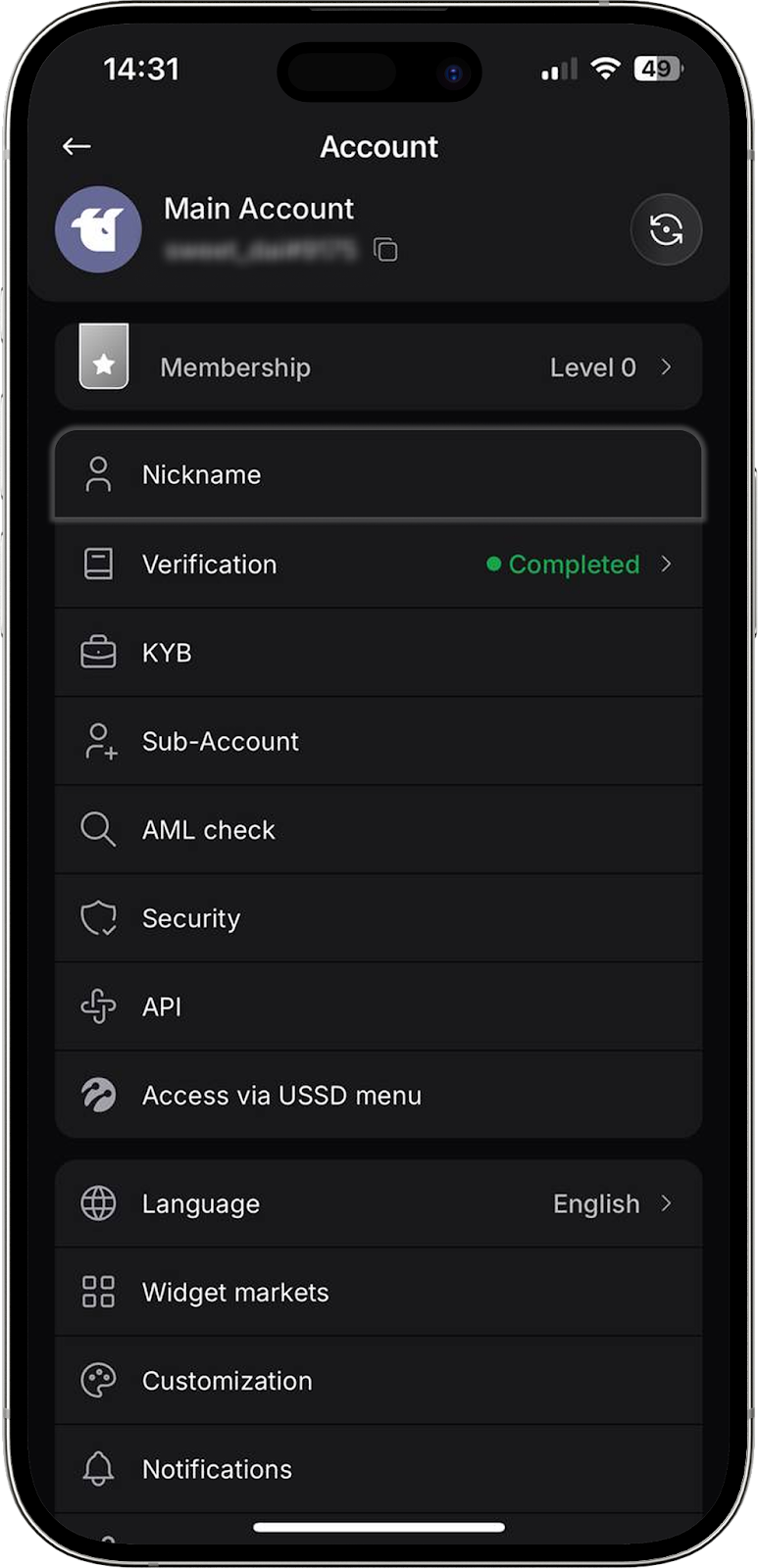Viewport: 758px width, 1568px height.
Task: Tap the back arrow icon
Action: (76, 147)
